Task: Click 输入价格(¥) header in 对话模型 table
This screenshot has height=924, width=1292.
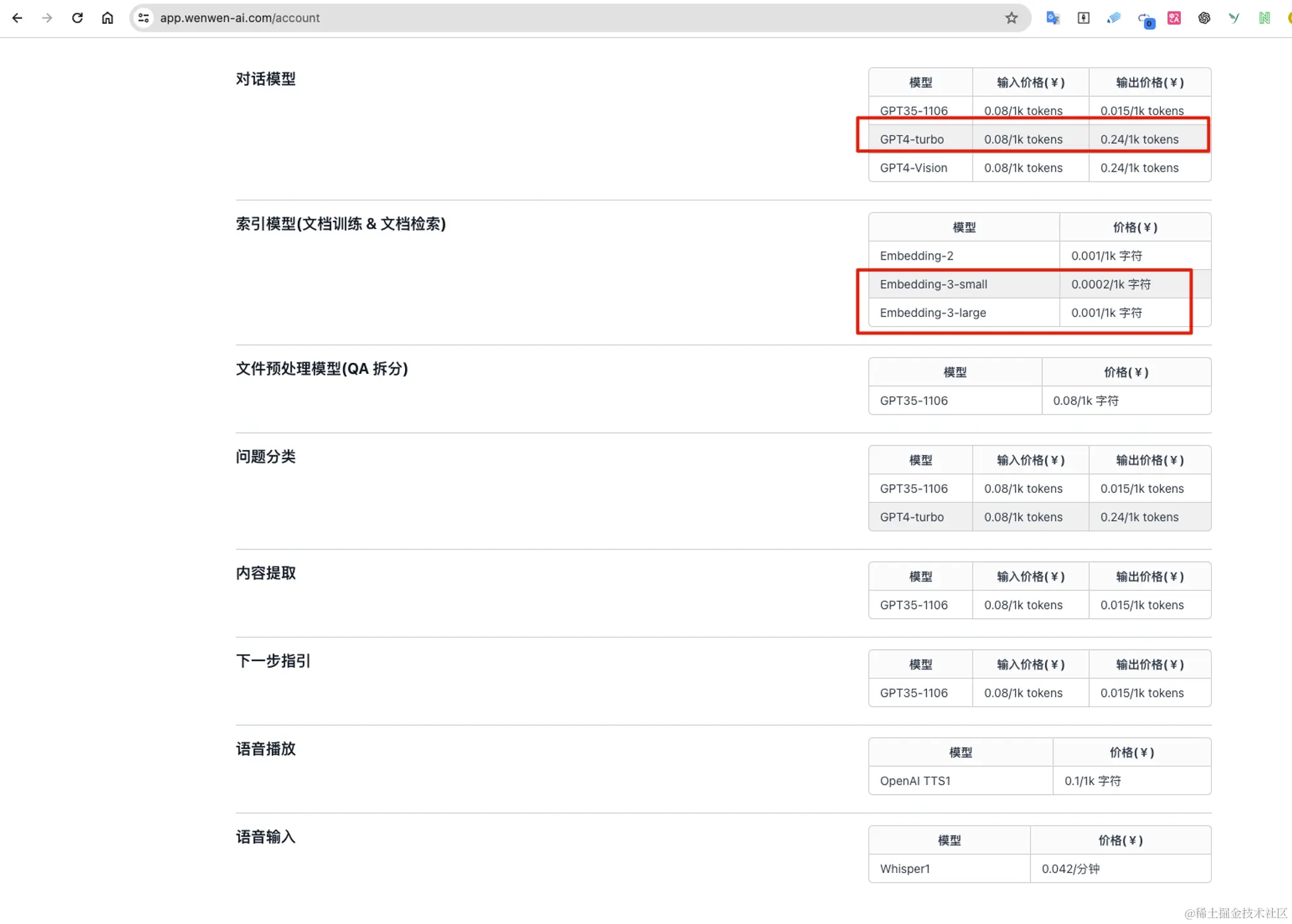Action: pyautogui.click(x=1030, y=82)
